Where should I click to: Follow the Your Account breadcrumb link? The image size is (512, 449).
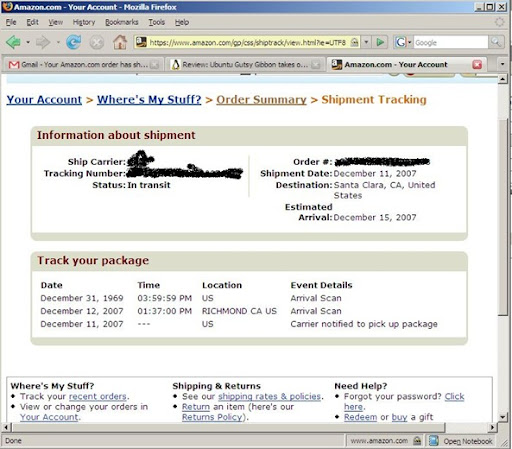(x=44, y=99)
